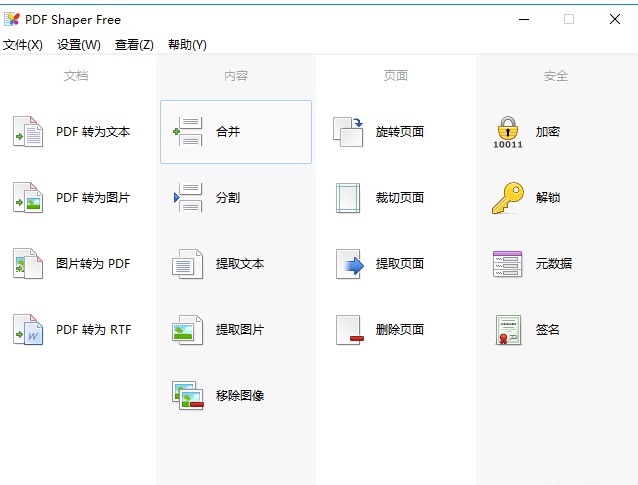Click the PDF Shaper Free title text

point(73,20)
